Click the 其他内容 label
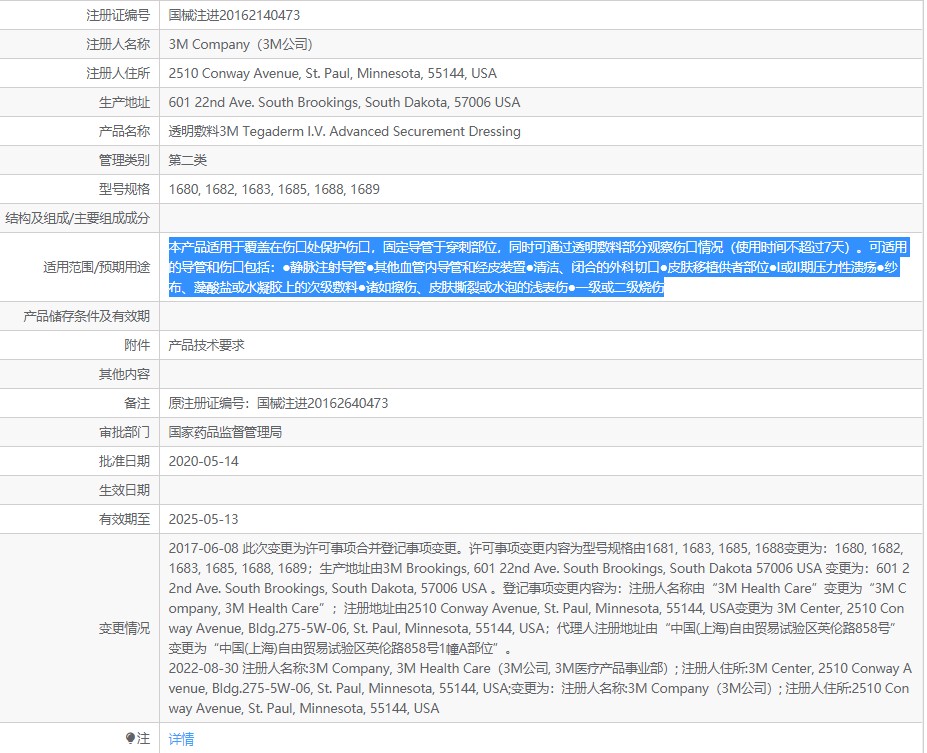927x753 pixels. coord(124,374)
